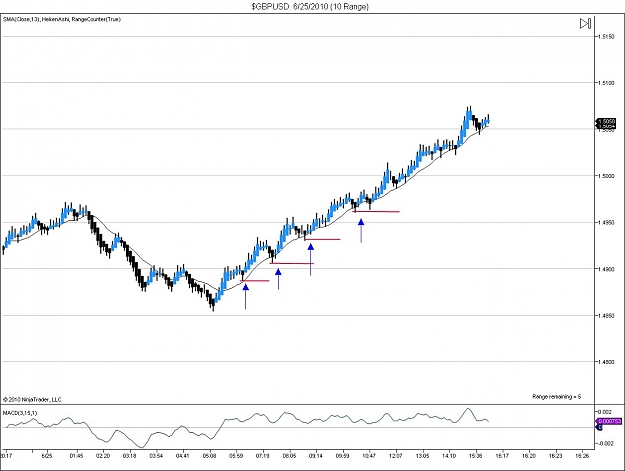The height and width of the screenshot is (471, 625).
Task: Click the 16:17 time axis label
Action: click(x=502, y=455)
